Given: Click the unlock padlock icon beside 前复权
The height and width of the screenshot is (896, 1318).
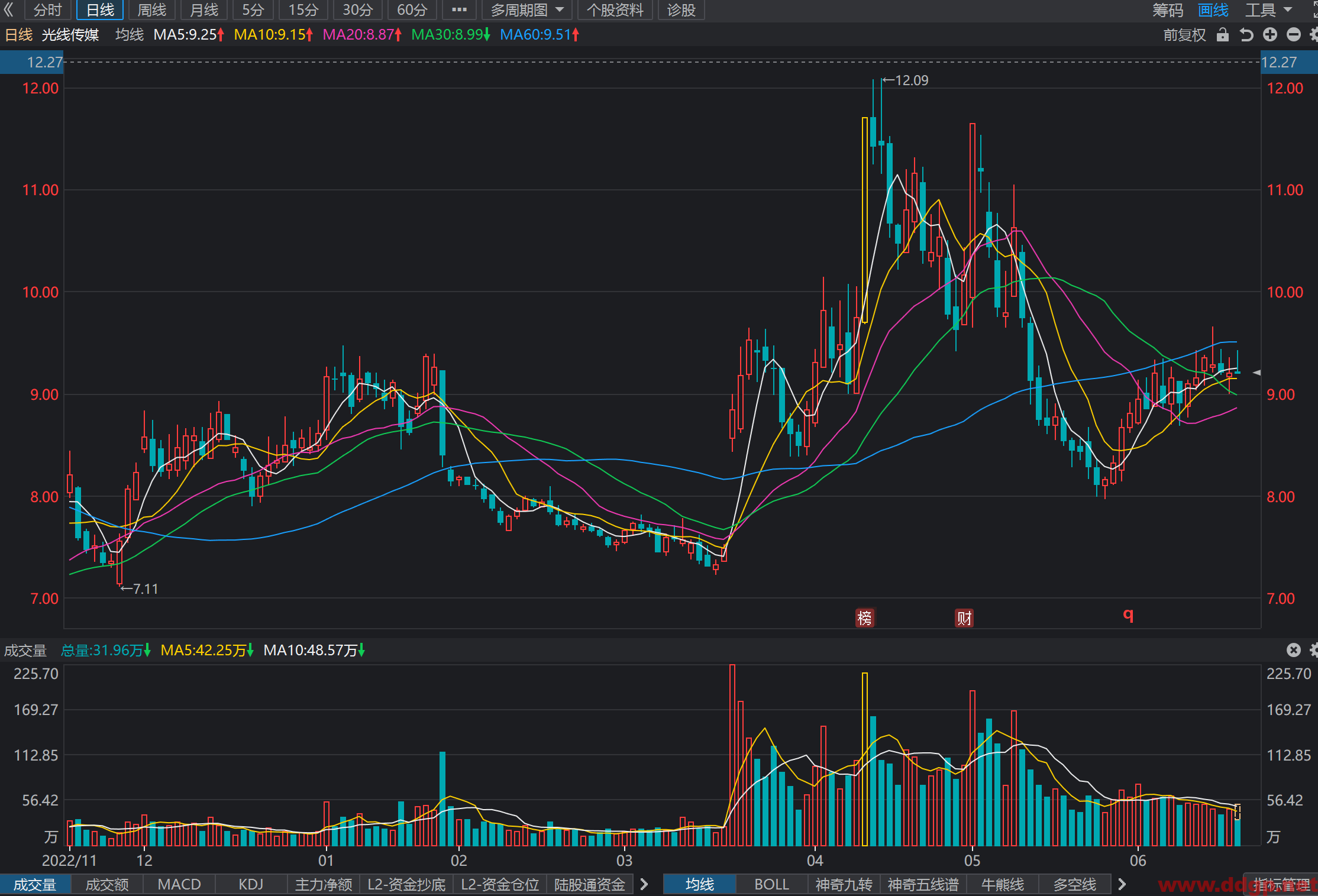Looking at the screenshot, I should [1223, 35].
